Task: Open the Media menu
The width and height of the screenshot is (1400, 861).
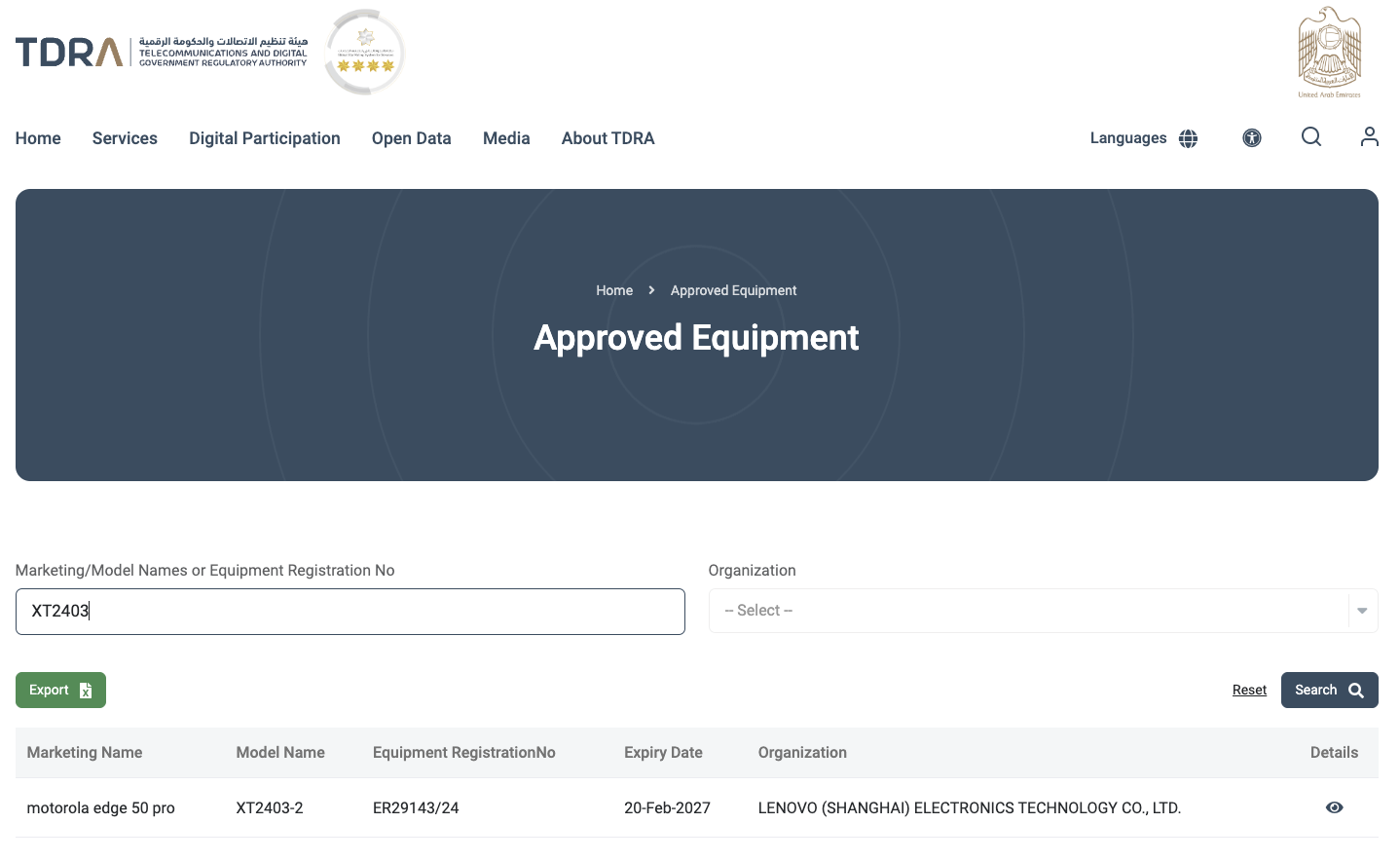Action: 506,138
